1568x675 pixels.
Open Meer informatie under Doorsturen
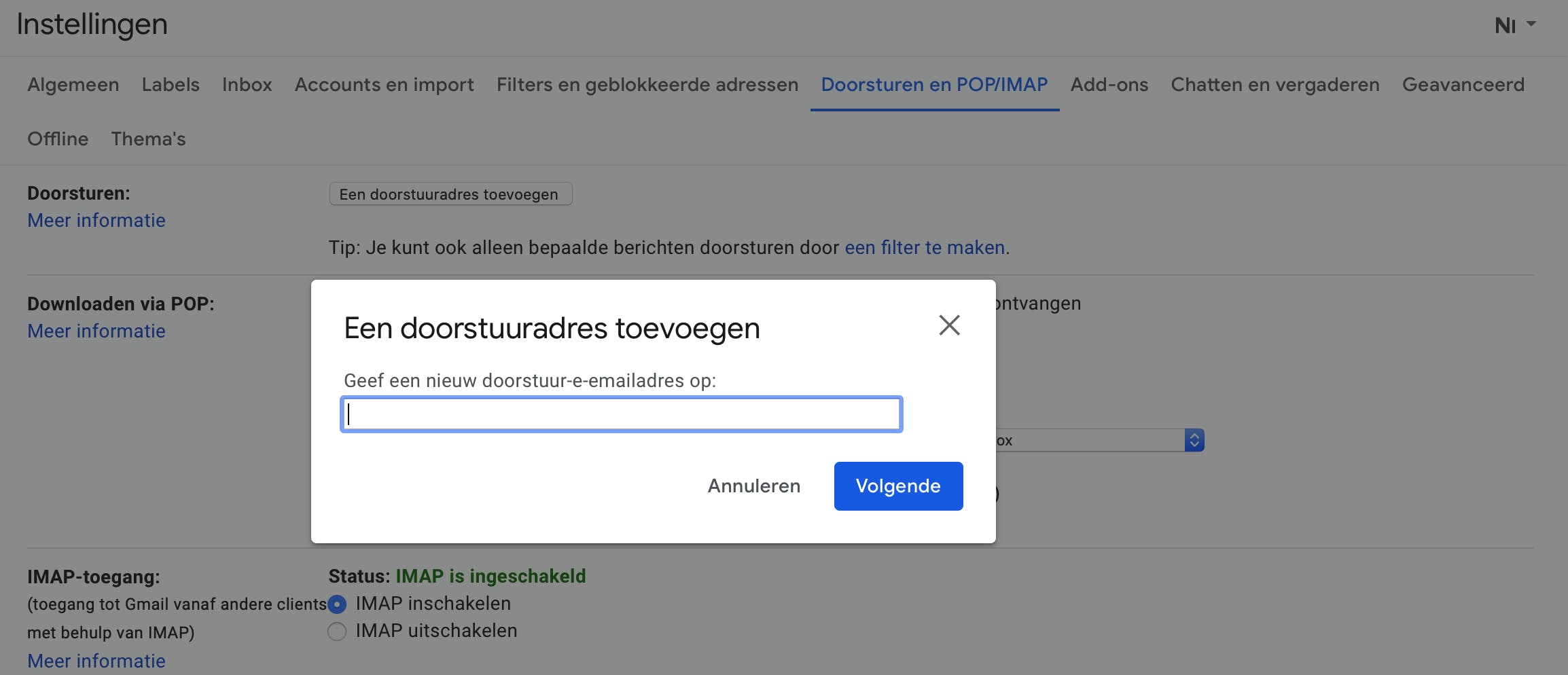pyautogui.click(x=96, y=221)
